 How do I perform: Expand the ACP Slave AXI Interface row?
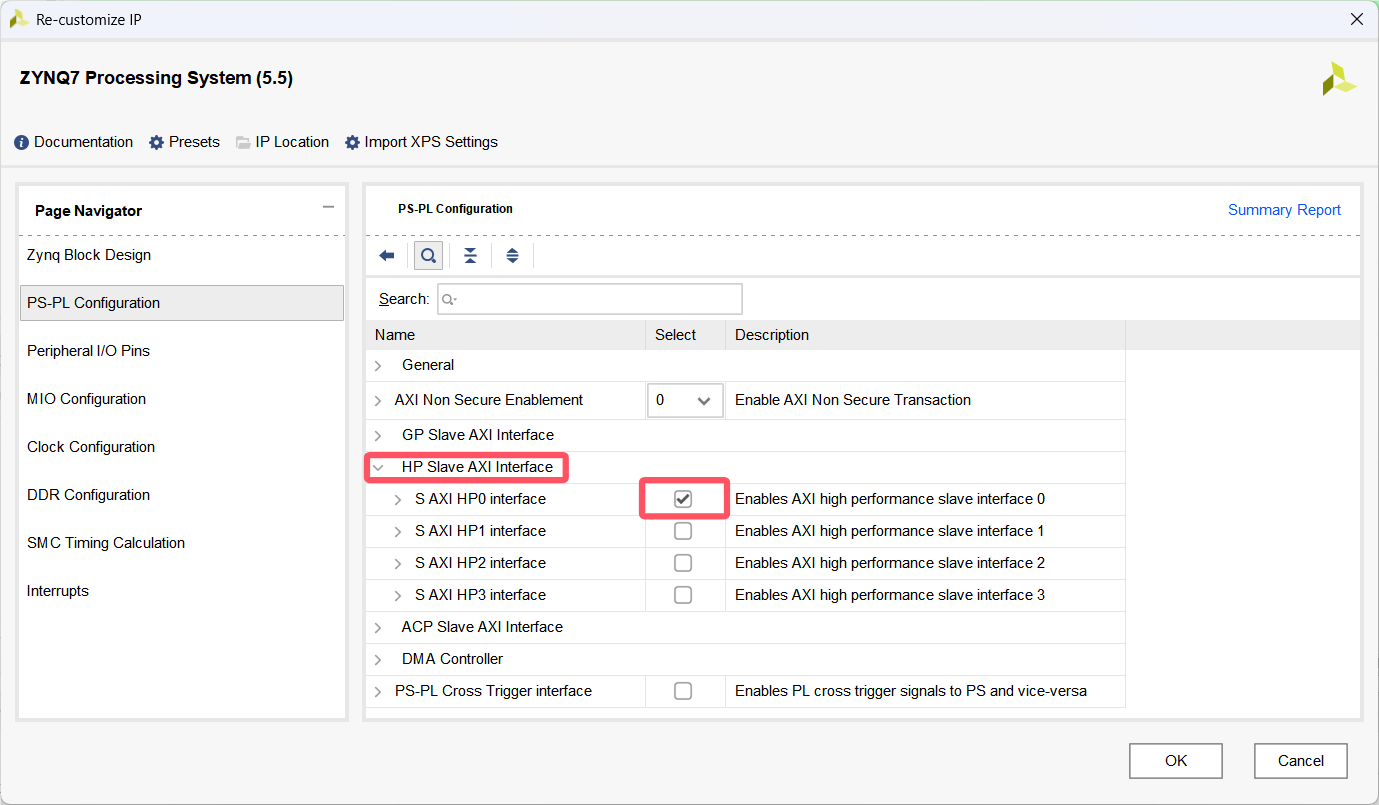[378, 628]
